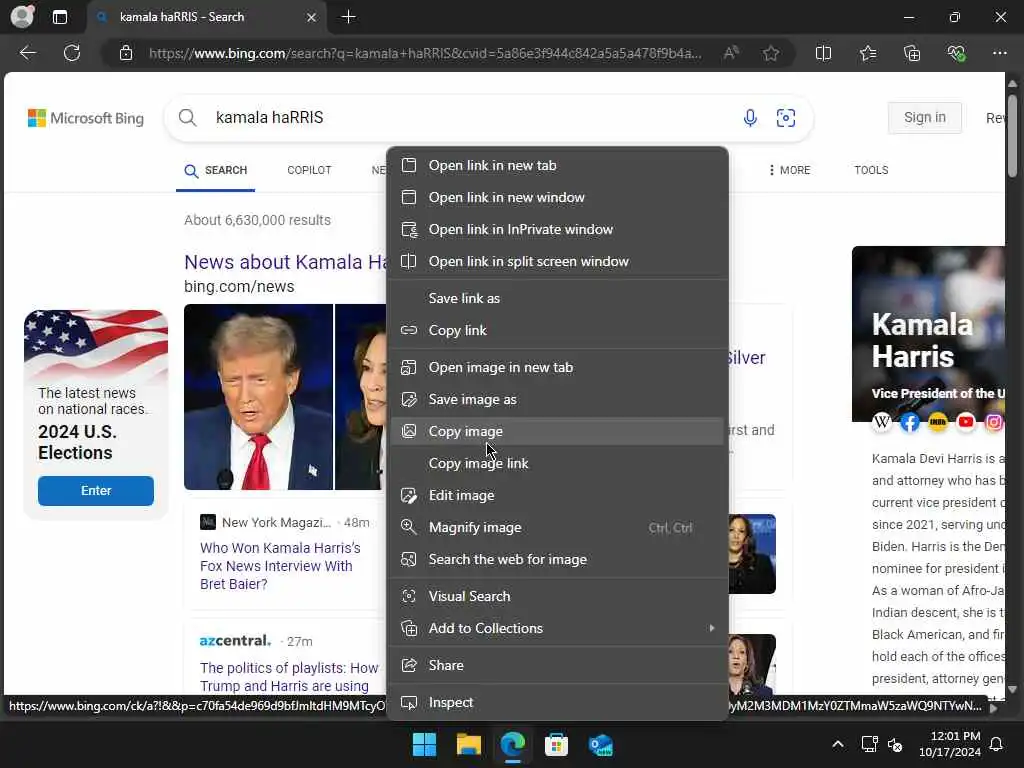1024x768 pixels.
Task: Open File Explorer from the taskbar
Action: 468,744
